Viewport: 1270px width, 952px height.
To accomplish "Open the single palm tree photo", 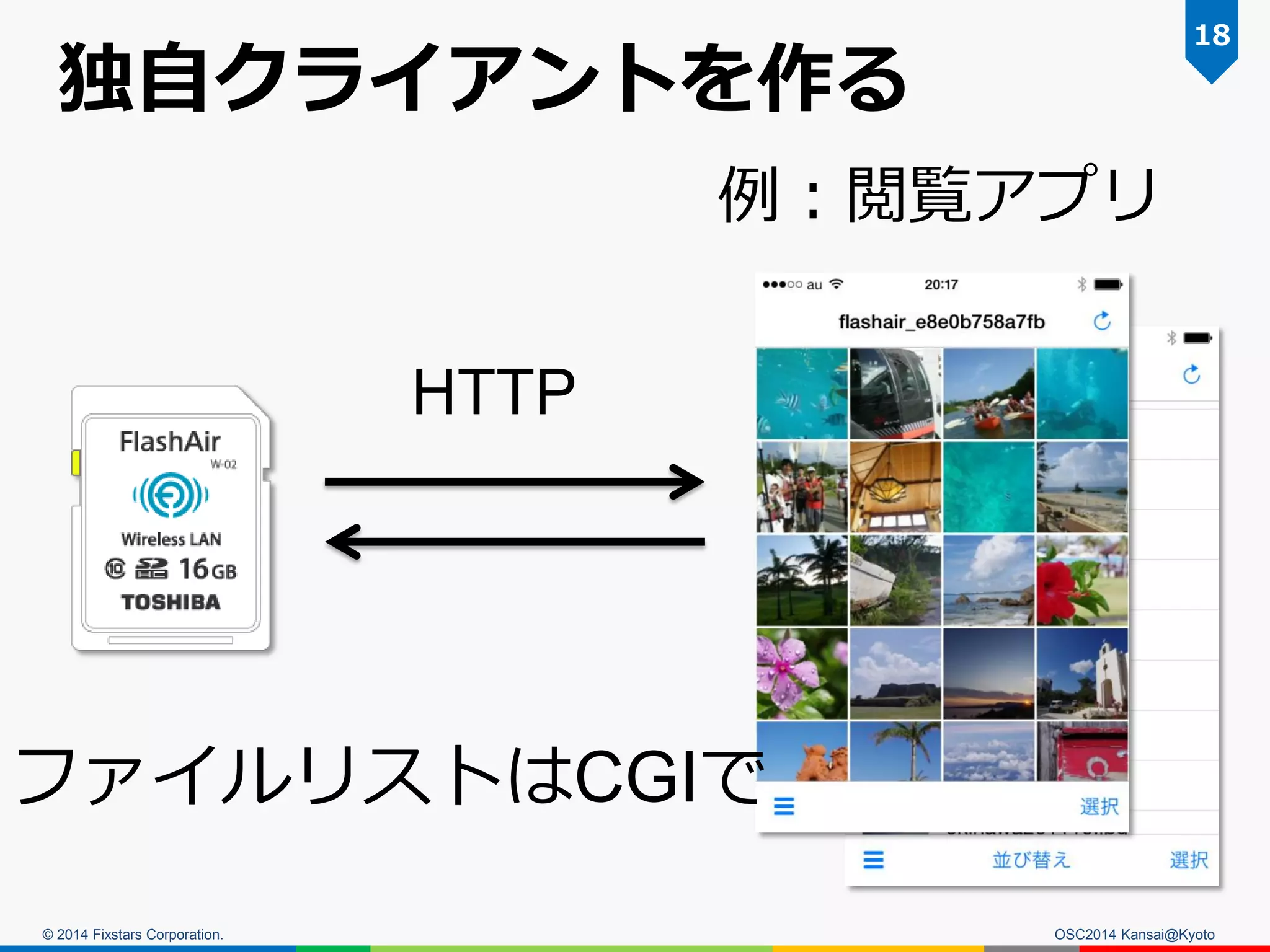I will click(x=895, y=751).
